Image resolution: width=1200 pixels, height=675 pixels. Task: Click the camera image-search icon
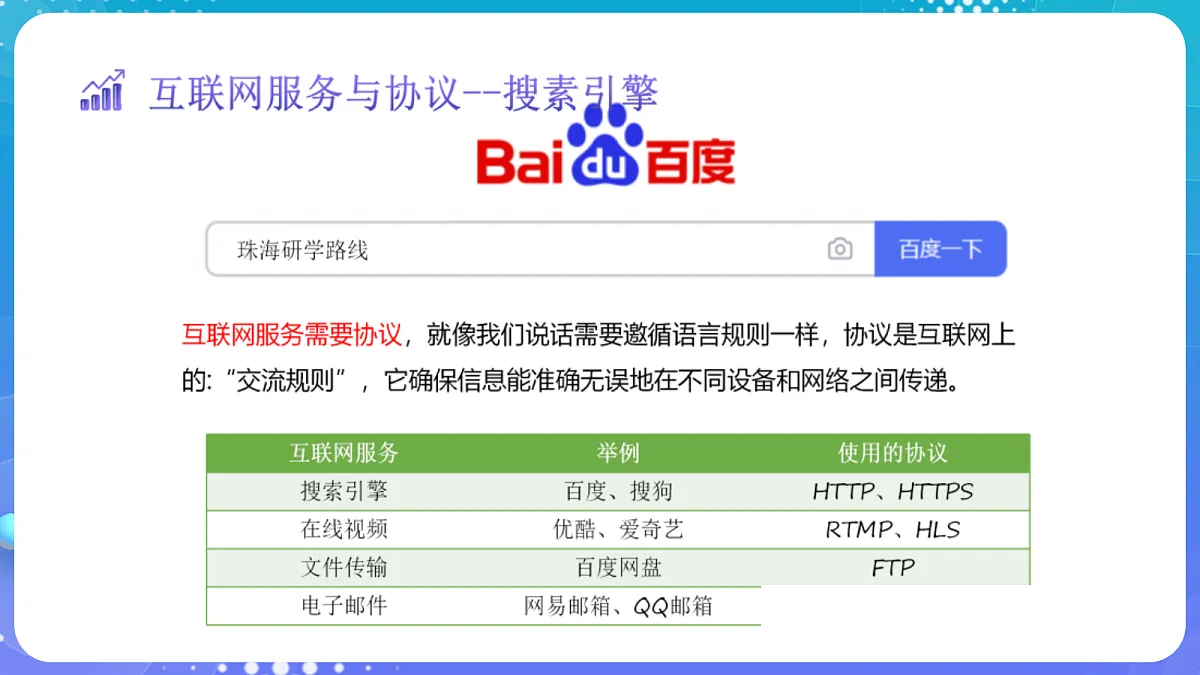click(x=840, y=249)
